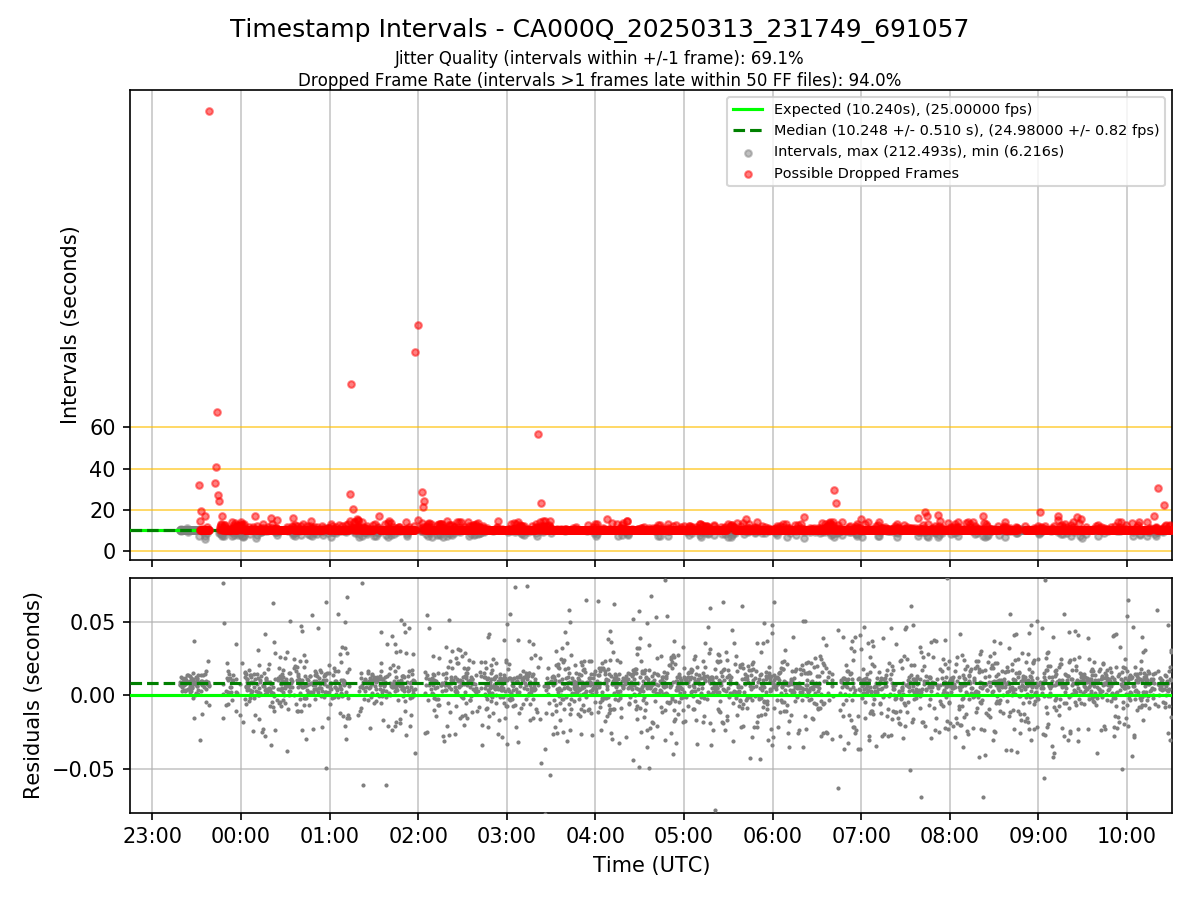The width and height of the screenshot is (1200, 900).
Task: Click the '04:00' x-axis tick label
Action: click(x=595, y=836)
